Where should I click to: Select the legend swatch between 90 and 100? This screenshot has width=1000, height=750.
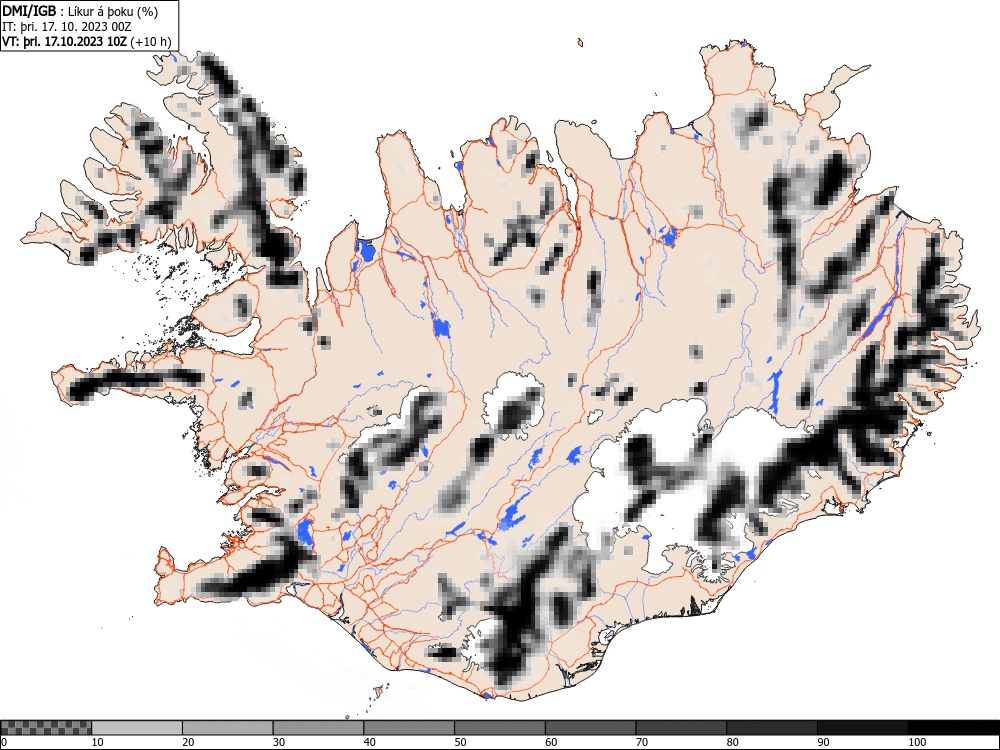click(862, 728)
